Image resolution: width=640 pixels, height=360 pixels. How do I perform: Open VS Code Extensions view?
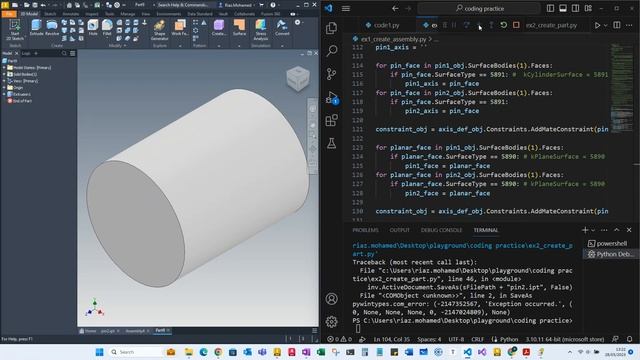click(x=331, y=120)
